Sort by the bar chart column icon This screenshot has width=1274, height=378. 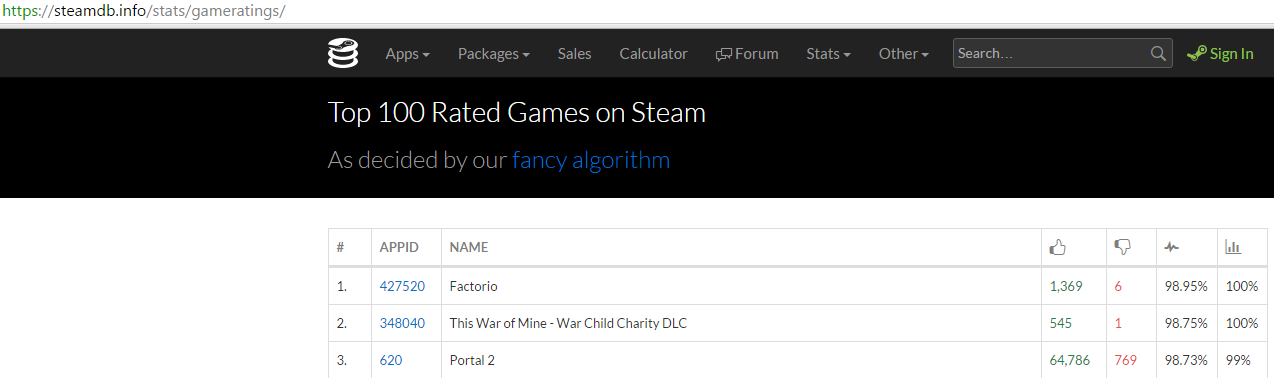click(1233, 247)
